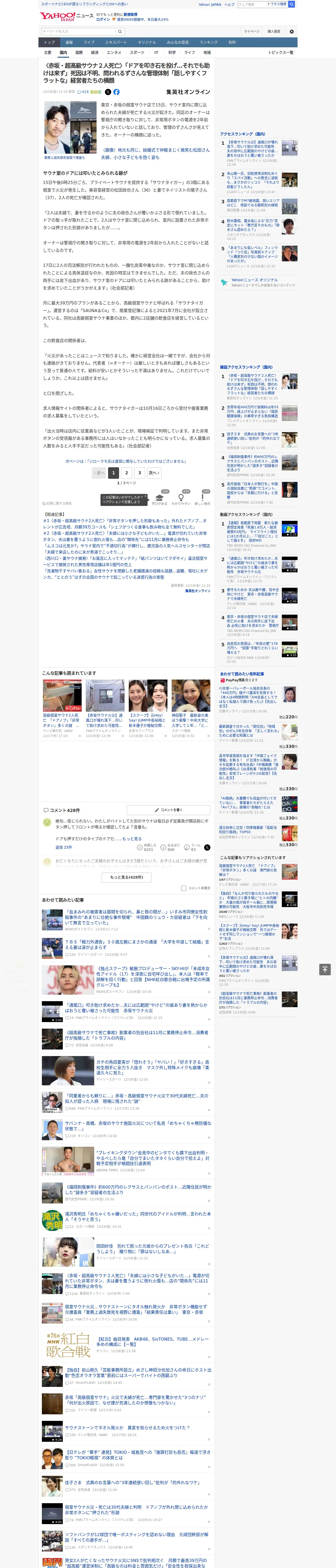Open the settings gear icon
The width and height of the screenshot is (336, 1568).
pyautogui.click(x=292, y=31)
